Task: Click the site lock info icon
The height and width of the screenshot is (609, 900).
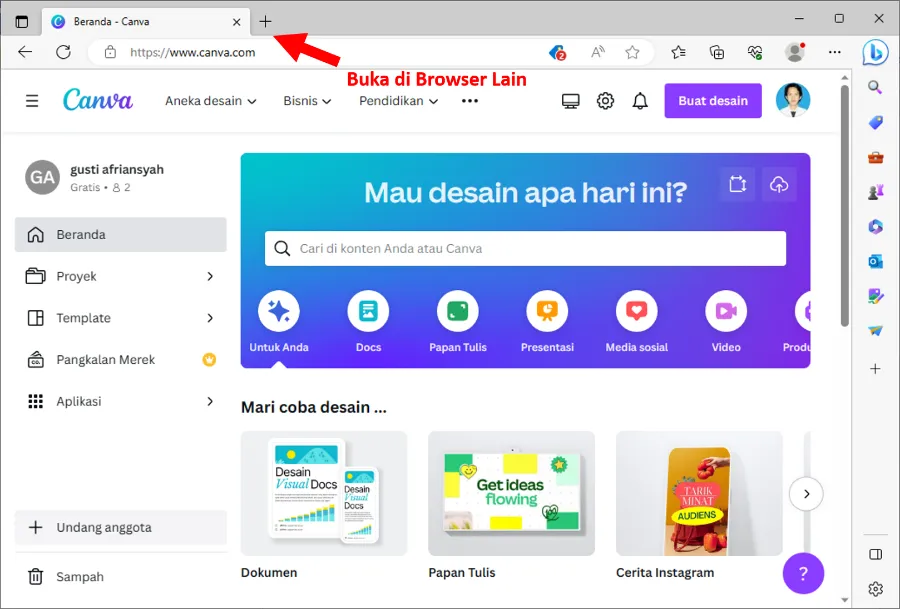Action: tap(110, 52)
